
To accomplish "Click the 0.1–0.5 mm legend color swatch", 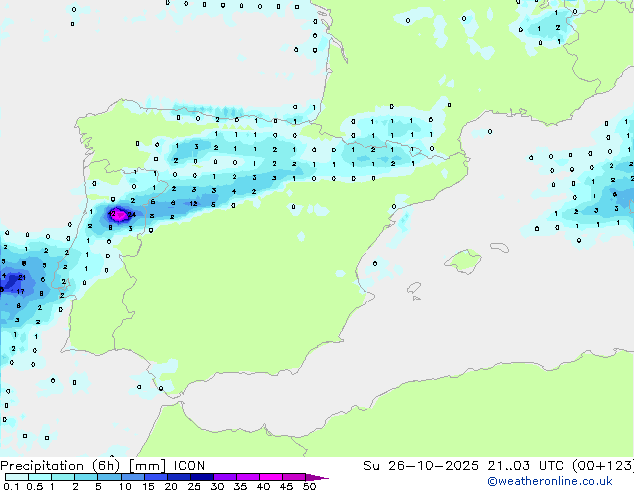I will pos(17,477).
